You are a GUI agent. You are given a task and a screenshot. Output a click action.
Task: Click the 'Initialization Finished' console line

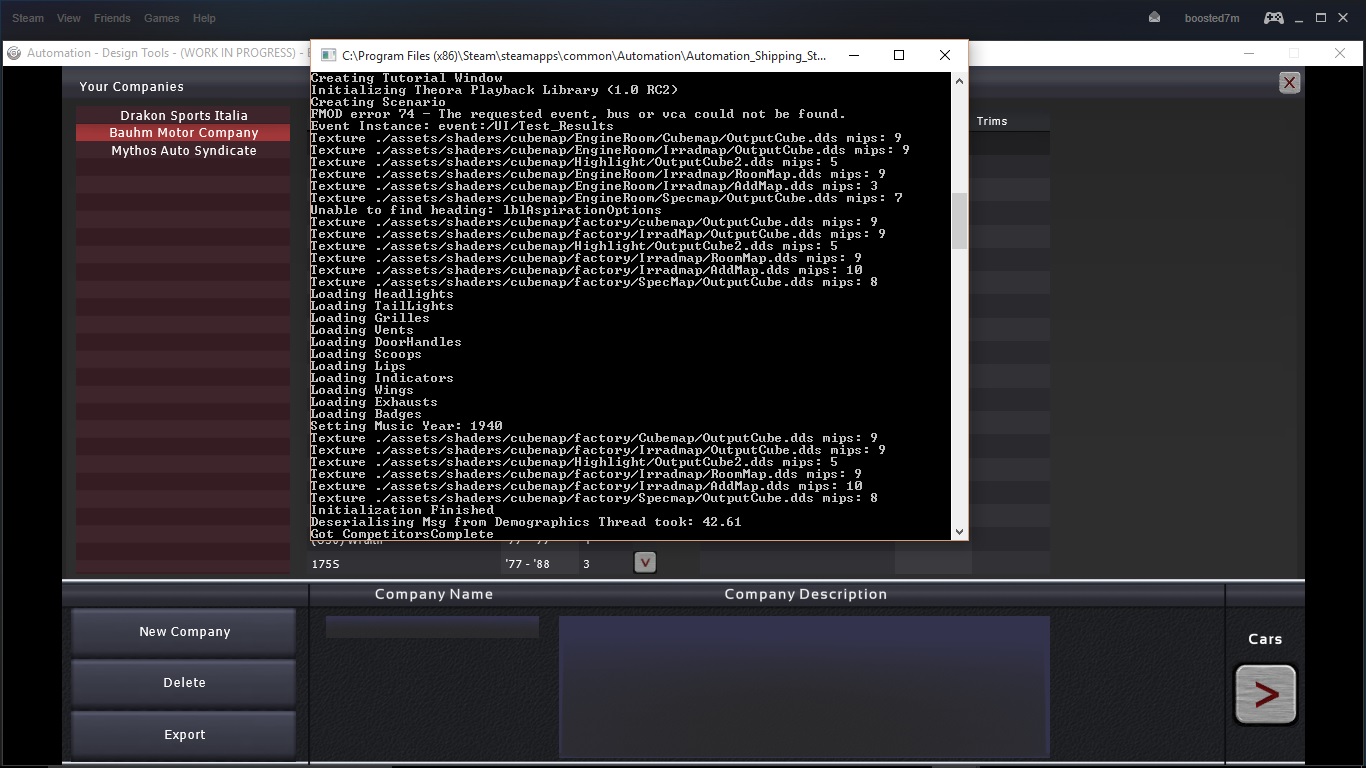(x=402, y=510)
